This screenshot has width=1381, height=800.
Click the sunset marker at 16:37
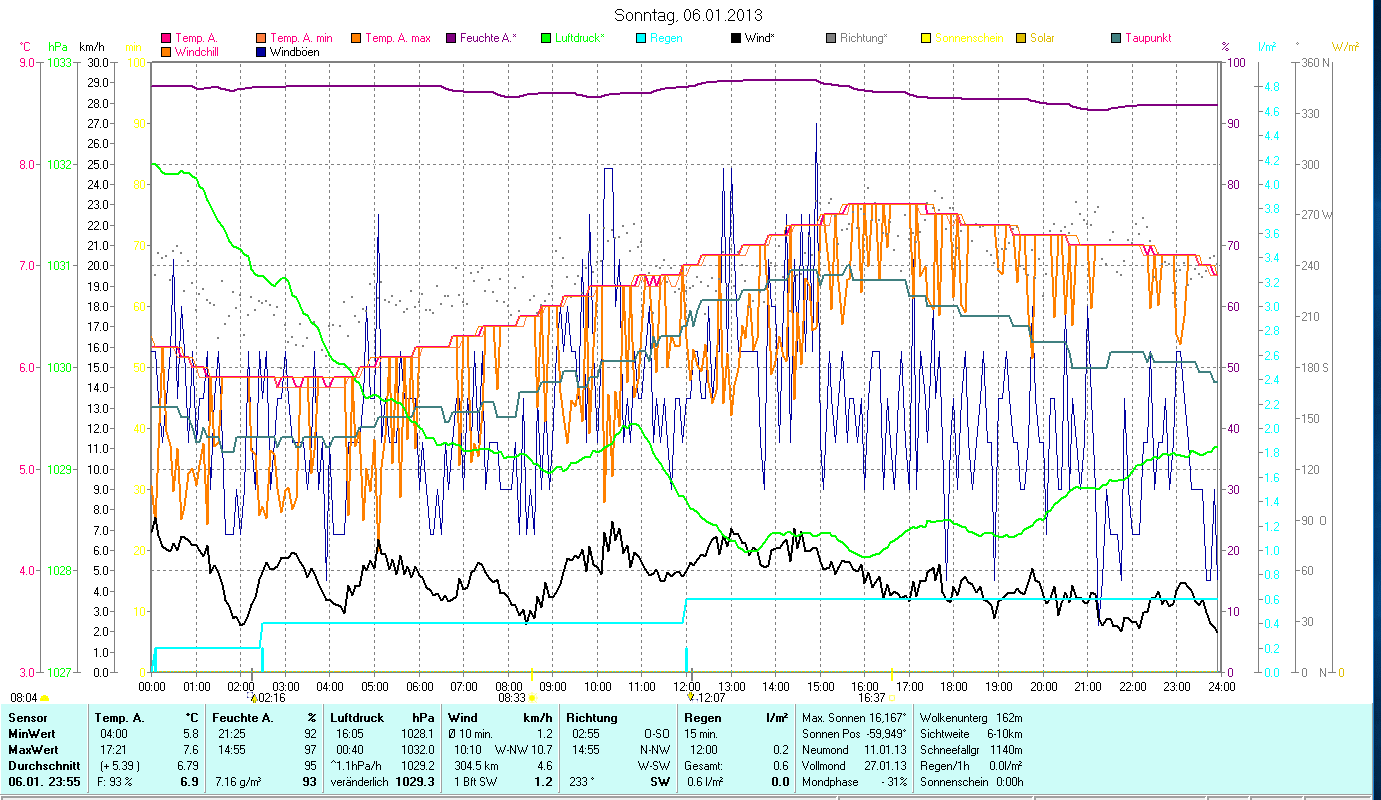point(891,698)
